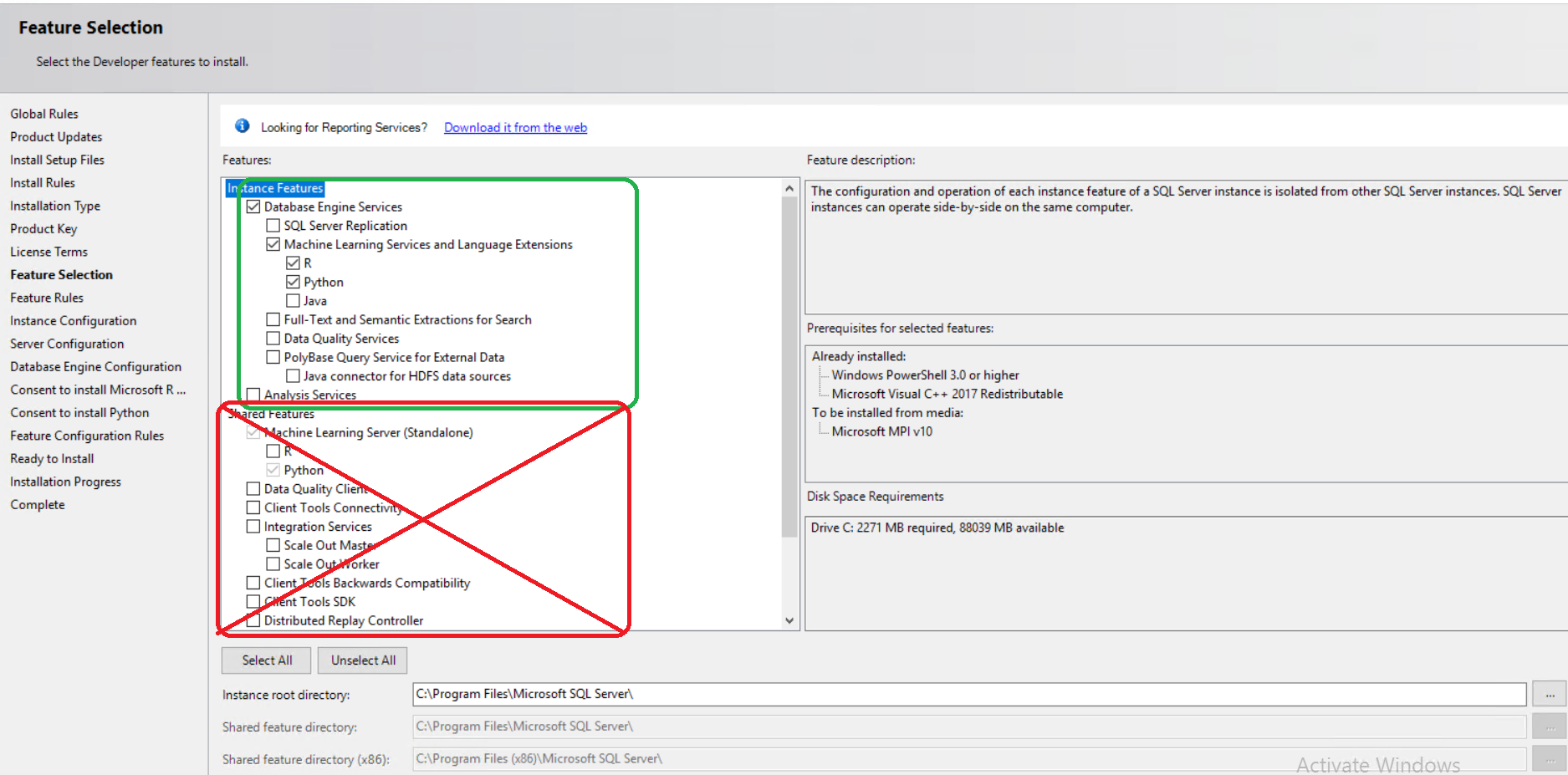Click the blue information icon beside Reporting Services
Screen dimensions: 1568x775
(243, 126)
